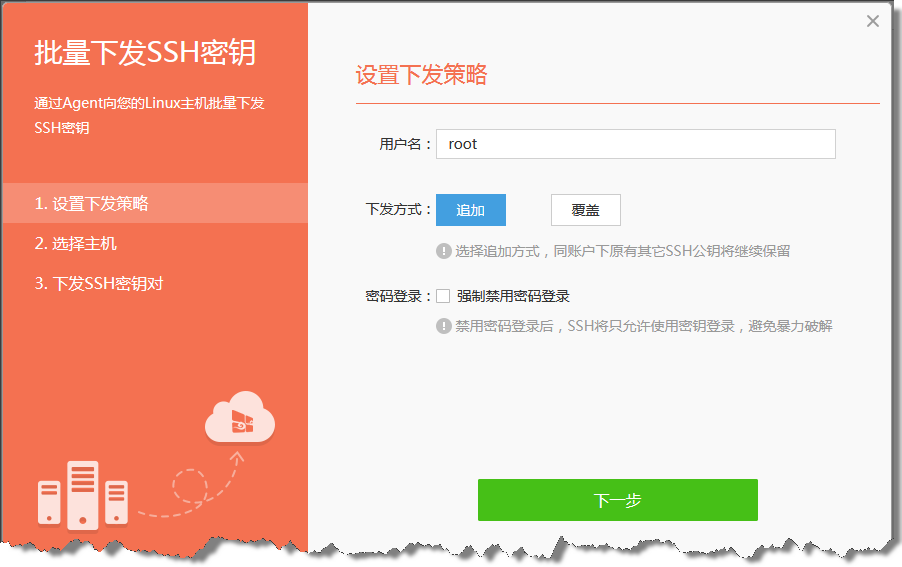The image size is (902, 567).
Task: Click the 设置下发策略 heading
Action: (x=421, y=76)
